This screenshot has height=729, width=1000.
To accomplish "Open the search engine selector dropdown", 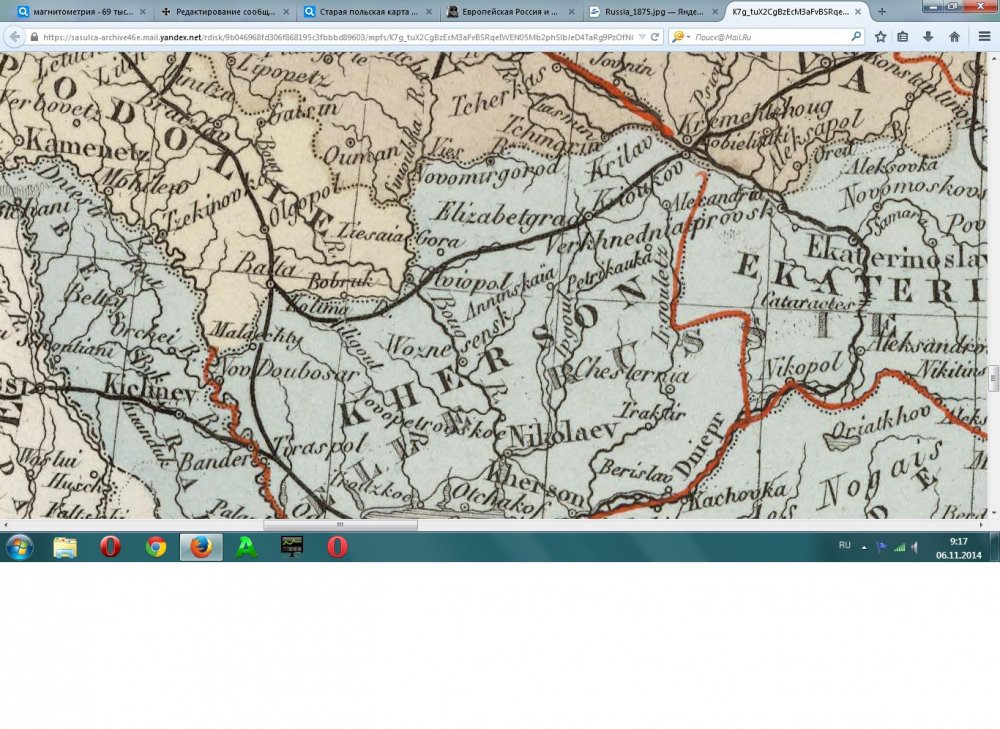I will tap(680, 37).
